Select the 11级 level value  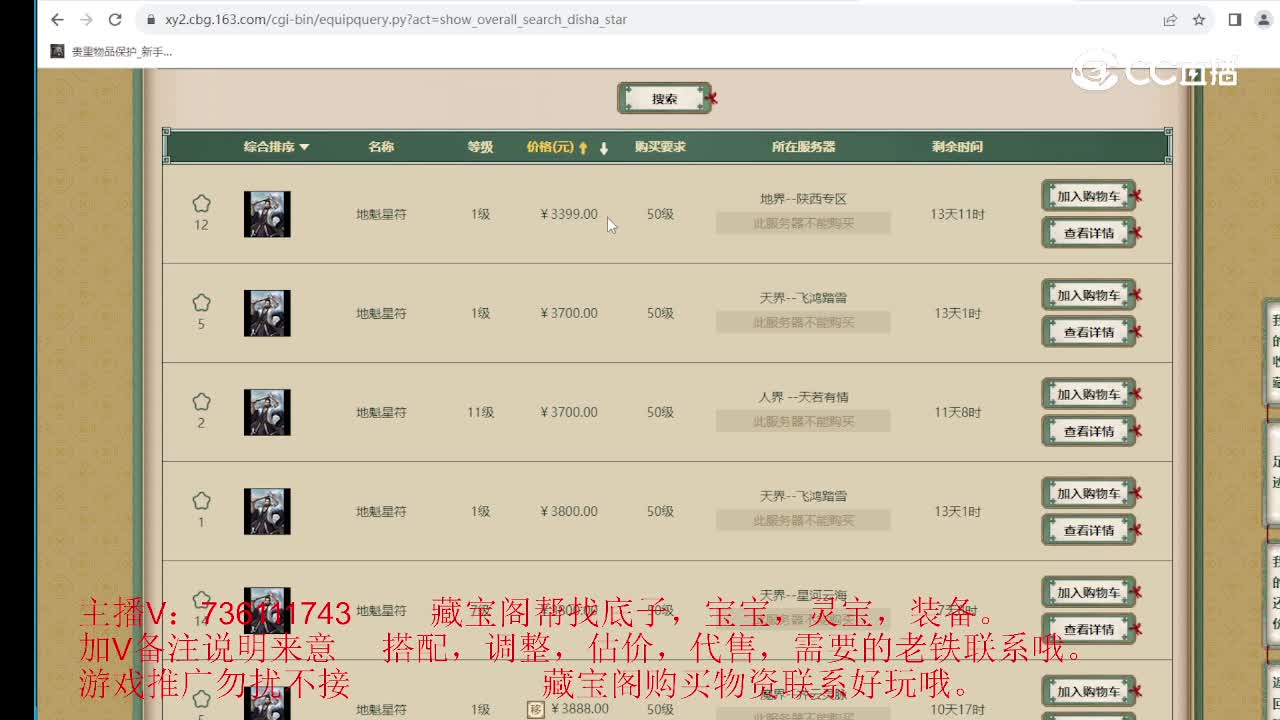pos(481,412)
